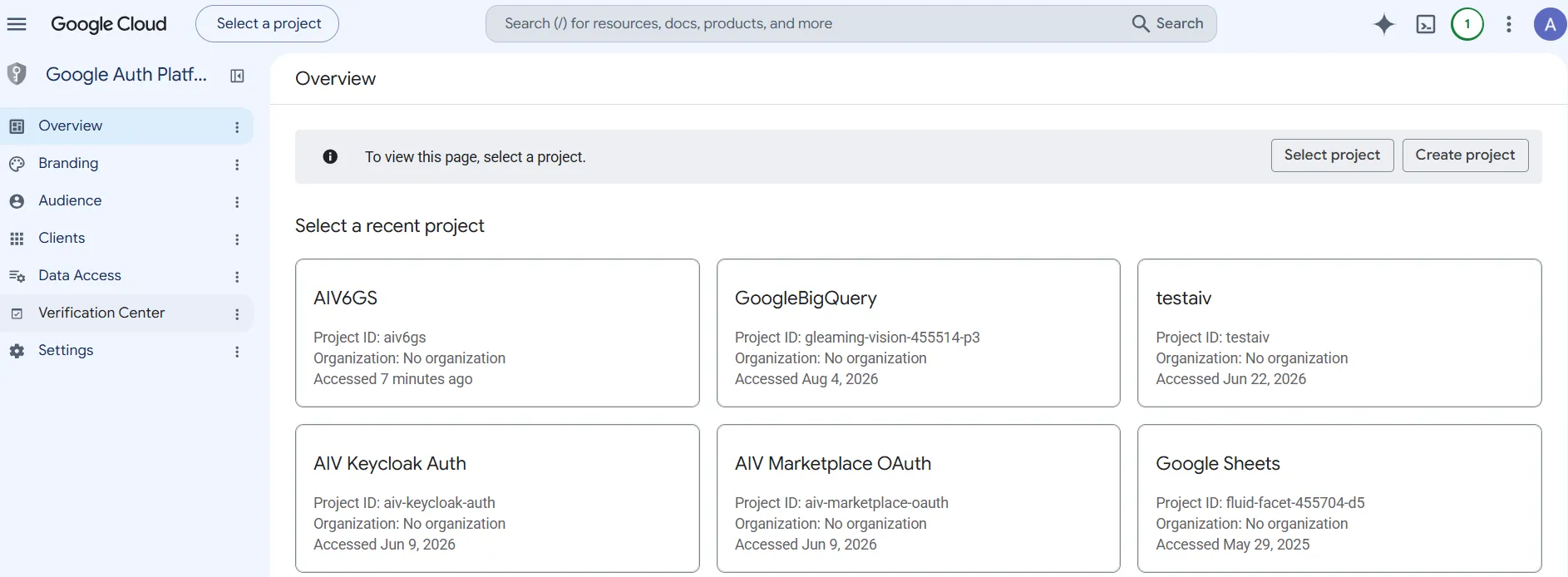Select the AIV Keycloak Auth project card
Screen dimensions: 1568x577
tap(497, 498)
